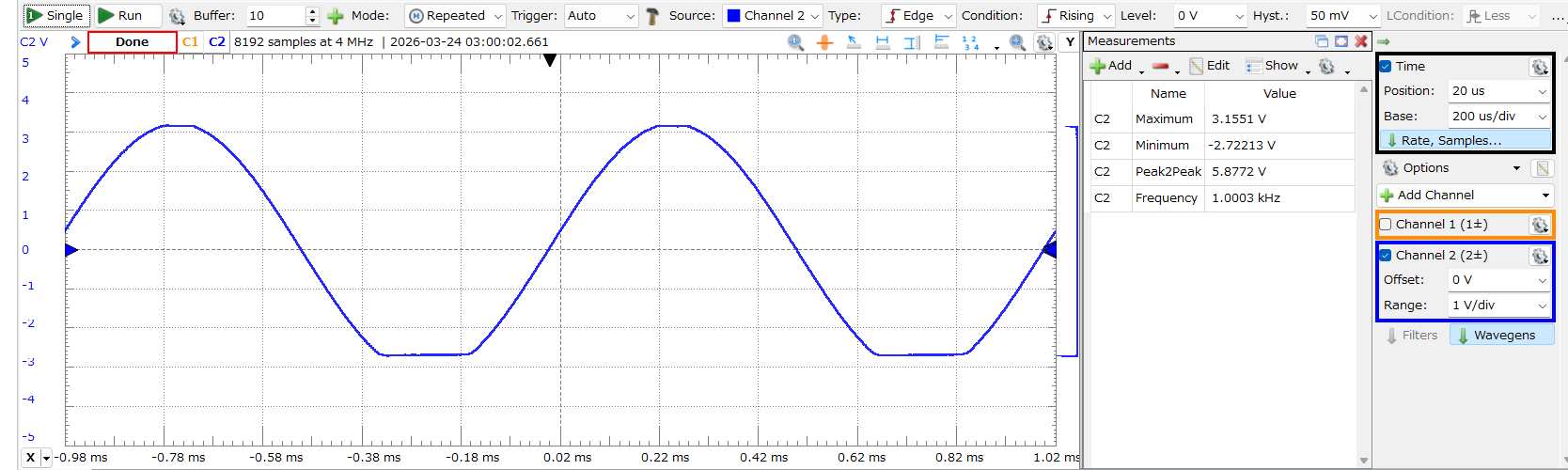Toggle the Time checkbox
The image size is (1568, 470).
(x=1386, y=67)
